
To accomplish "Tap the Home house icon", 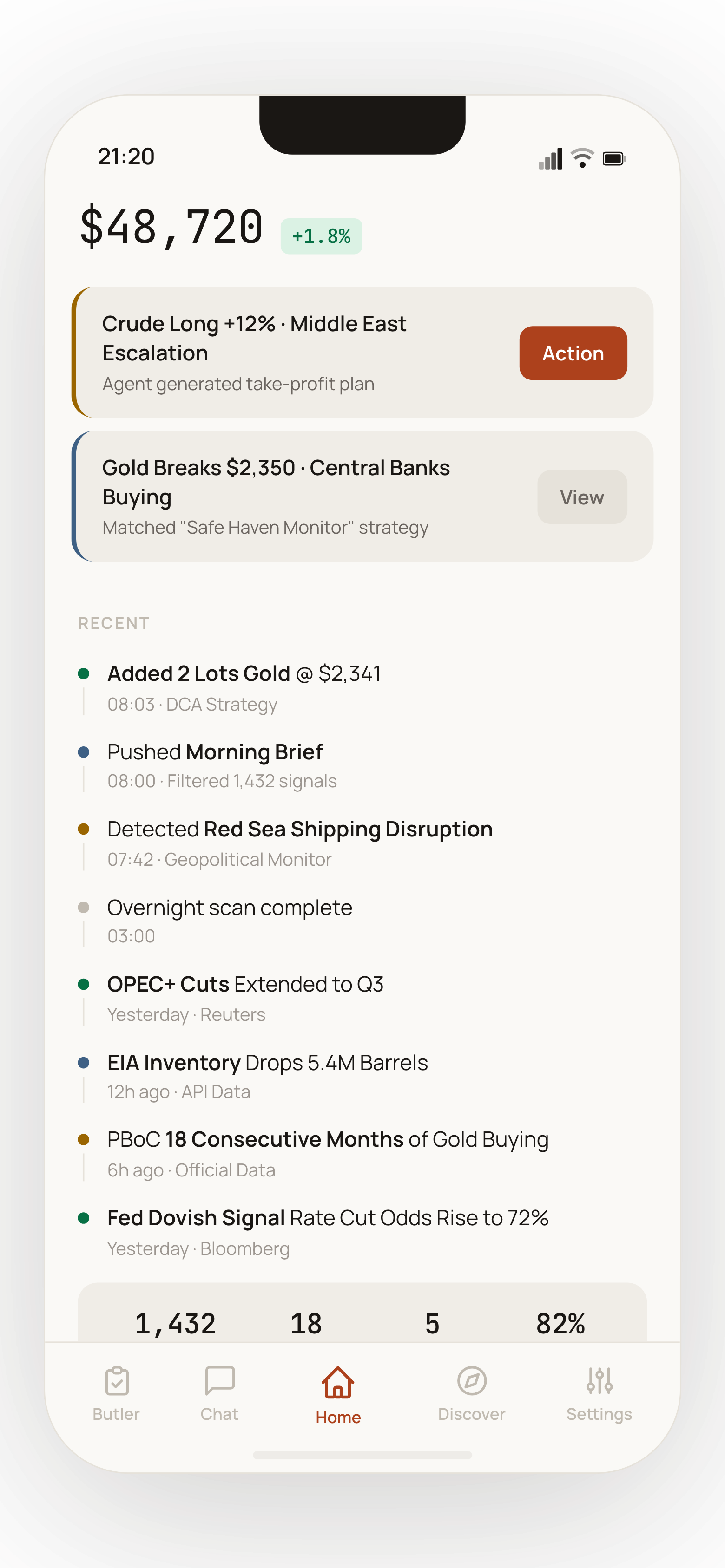I will 338,1382.
